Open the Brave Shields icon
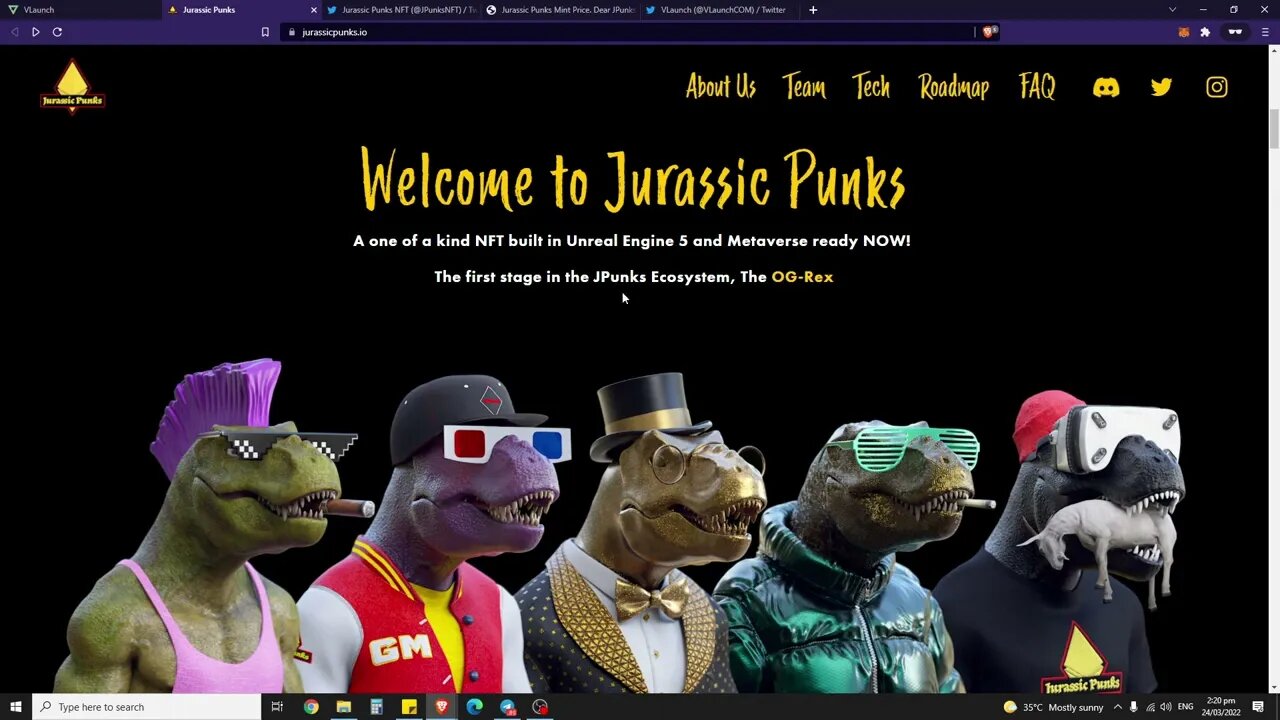 point(989,32)
